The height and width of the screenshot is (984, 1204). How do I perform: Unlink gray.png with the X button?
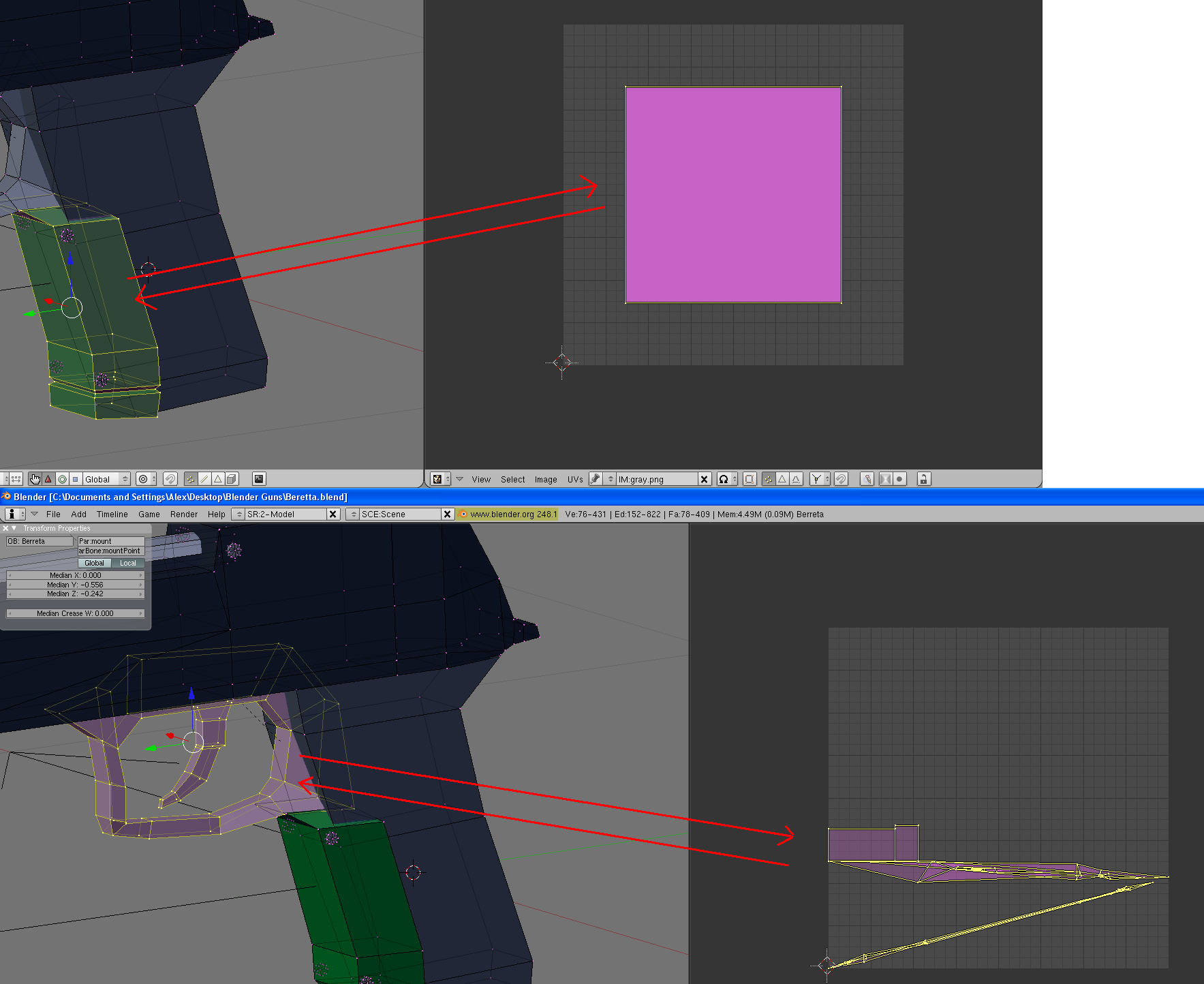pos(705,478)
